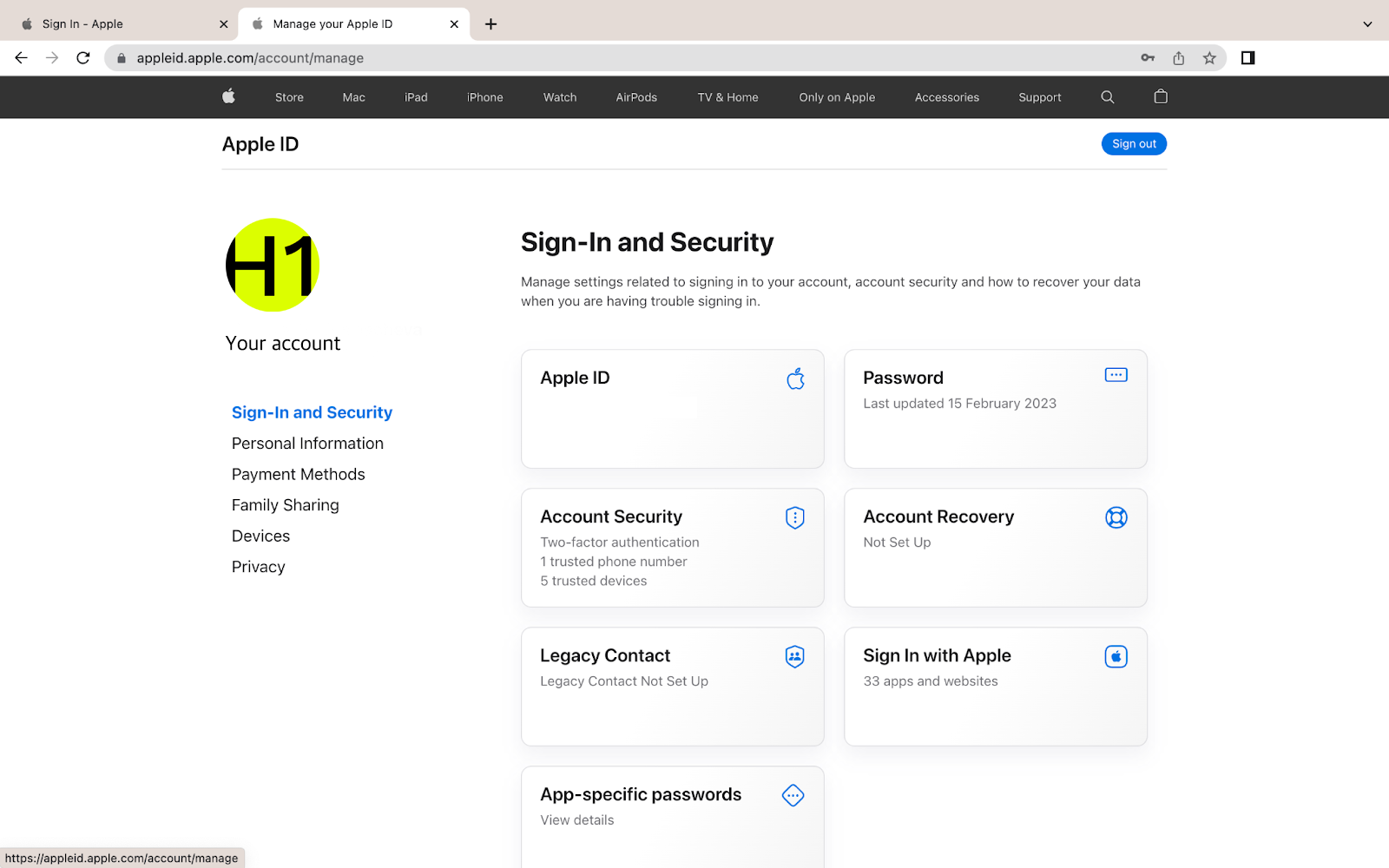Open the iPhone menu item
This screenshot has height=868, width=1389.
(485, 97)
